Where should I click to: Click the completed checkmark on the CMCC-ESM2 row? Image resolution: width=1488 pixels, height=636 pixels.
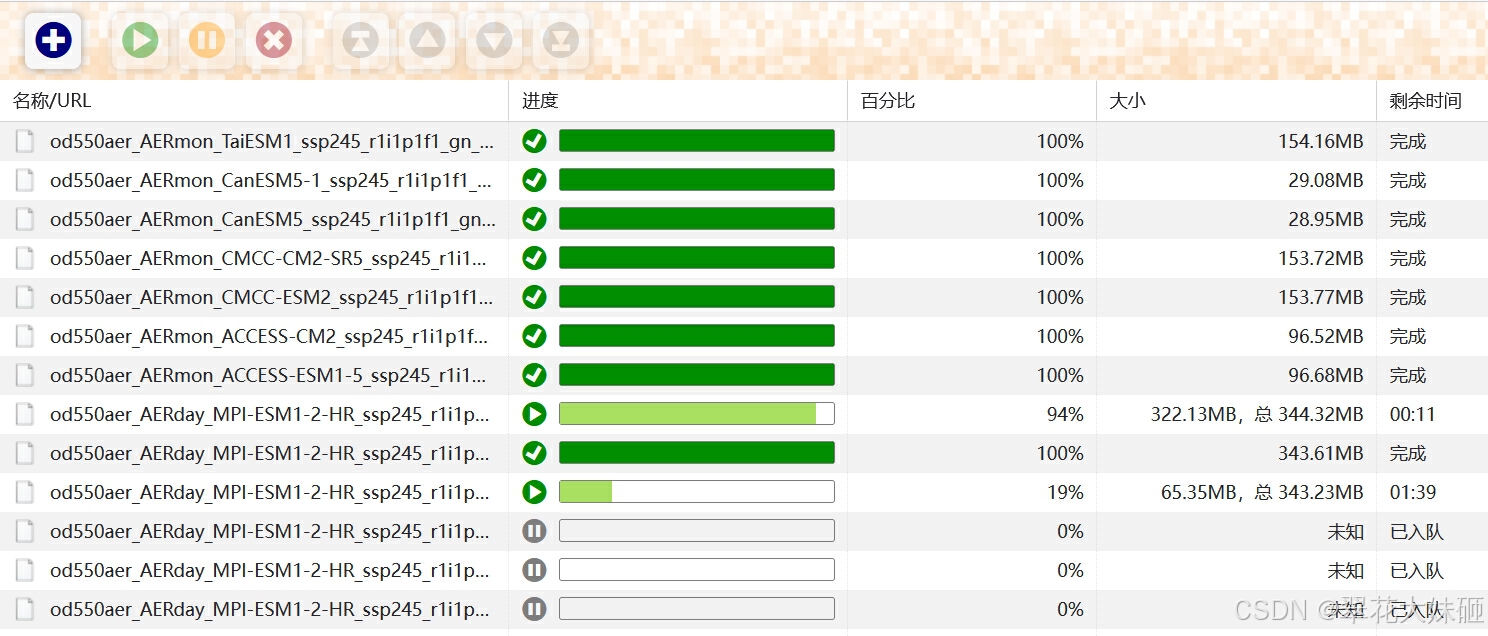pos(535,297)
